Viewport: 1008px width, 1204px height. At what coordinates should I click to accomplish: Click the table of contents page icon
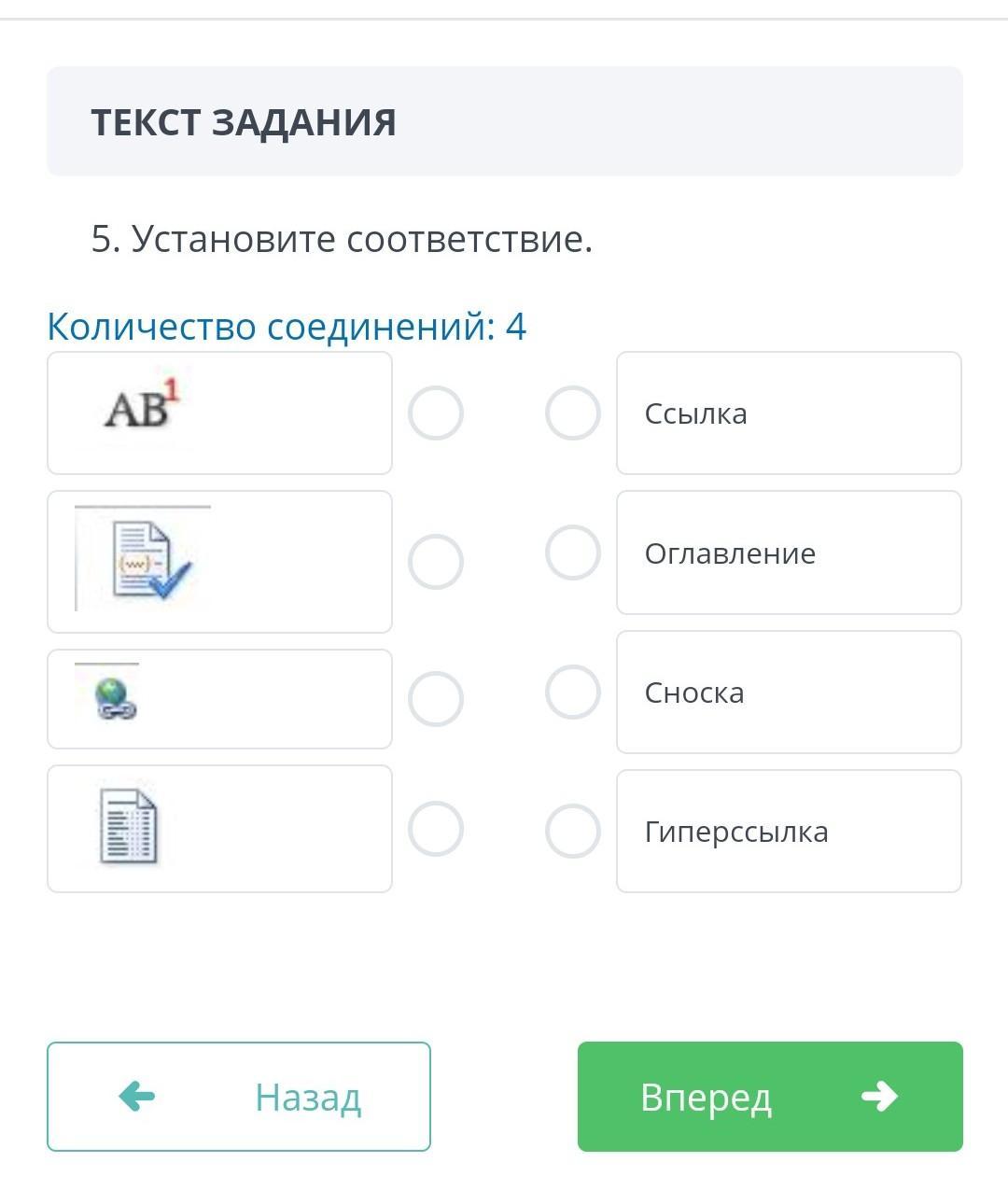point(129,827)
